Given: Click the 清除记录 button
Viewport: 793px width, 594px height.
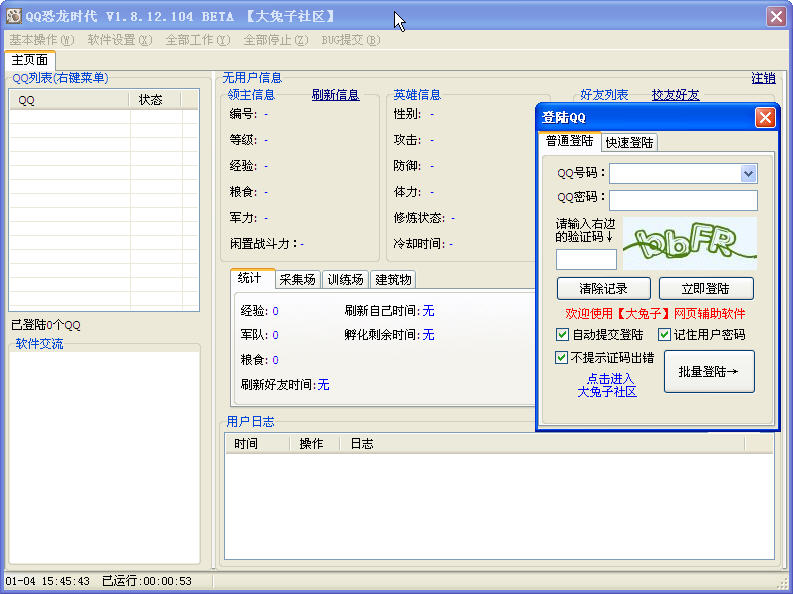Looking at the screenshot, I should 603,289.
